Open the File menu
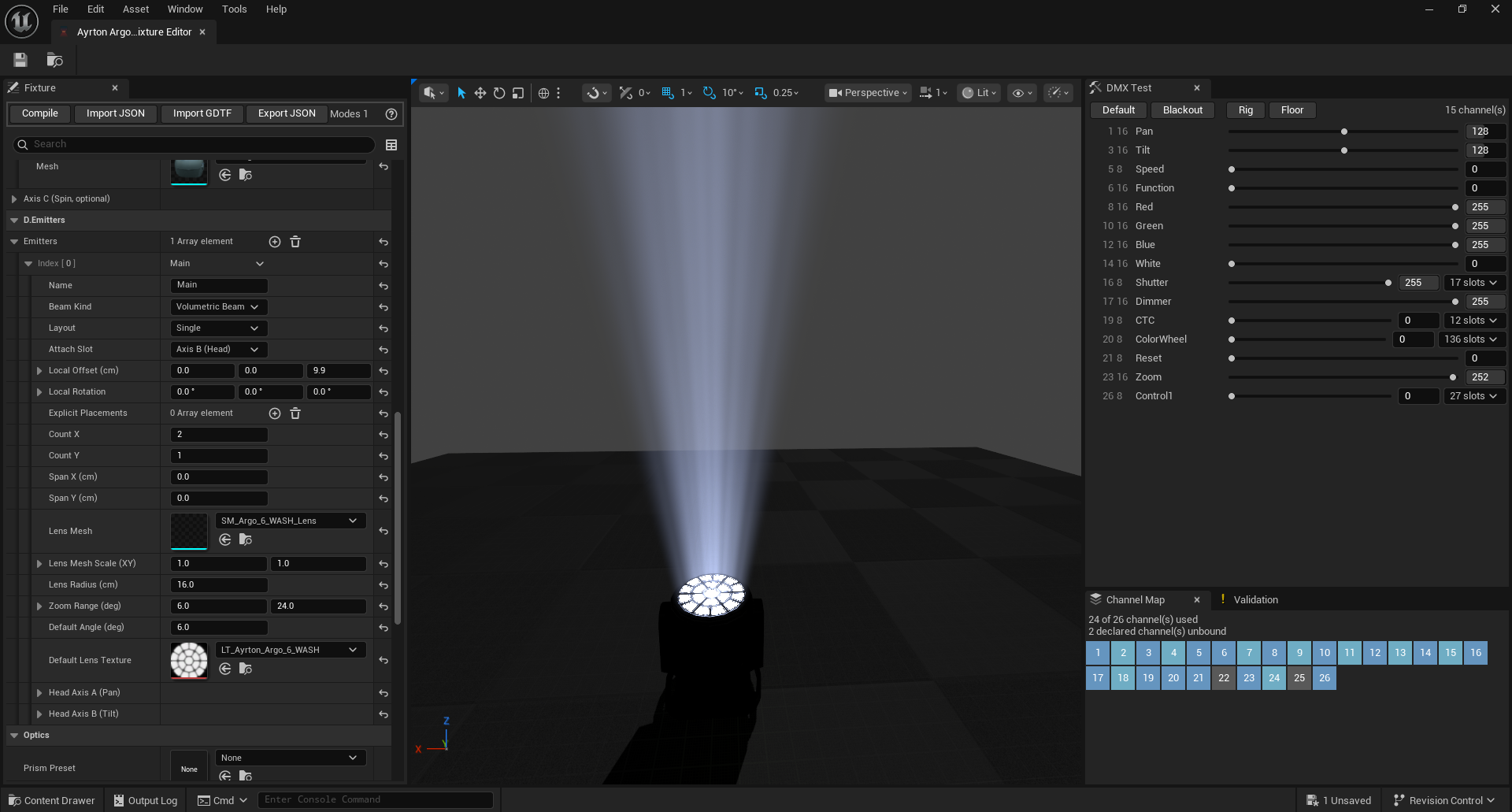 click(61, 9)
